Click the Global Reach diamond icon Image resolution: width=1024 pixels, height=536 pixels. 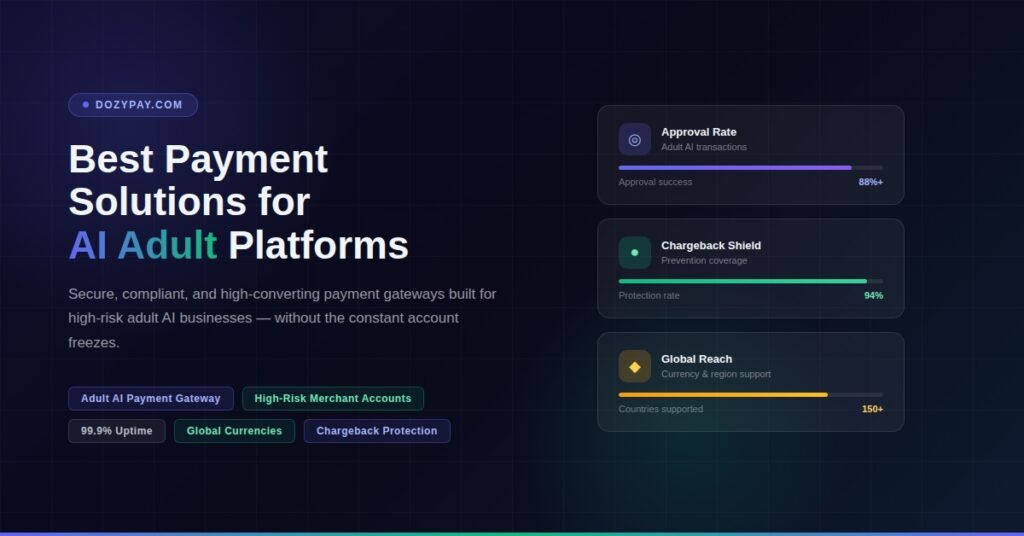[634, 366]
